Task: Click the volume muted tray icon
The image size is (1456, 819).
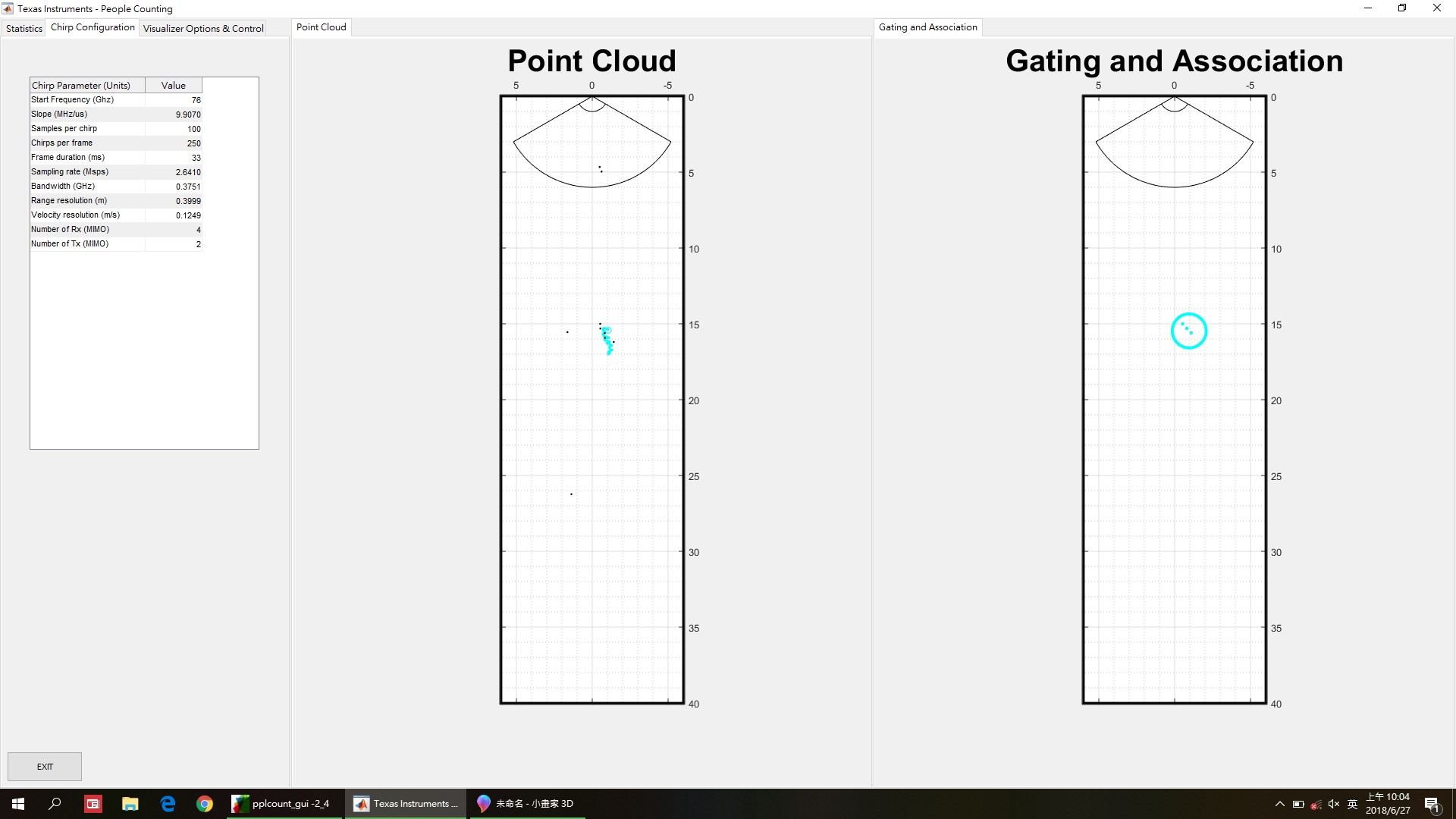Action: [x=1334, y=804]
